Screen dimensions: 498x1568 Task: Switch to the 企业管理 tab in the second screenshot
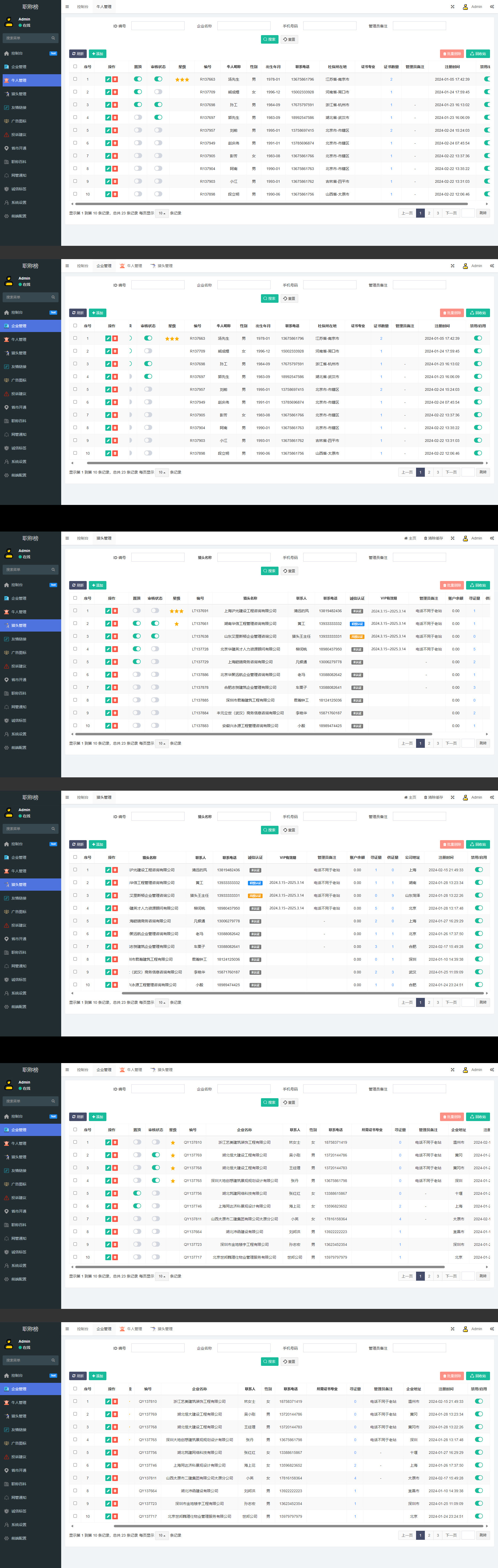pyautogui.click(x=104, y=266)
